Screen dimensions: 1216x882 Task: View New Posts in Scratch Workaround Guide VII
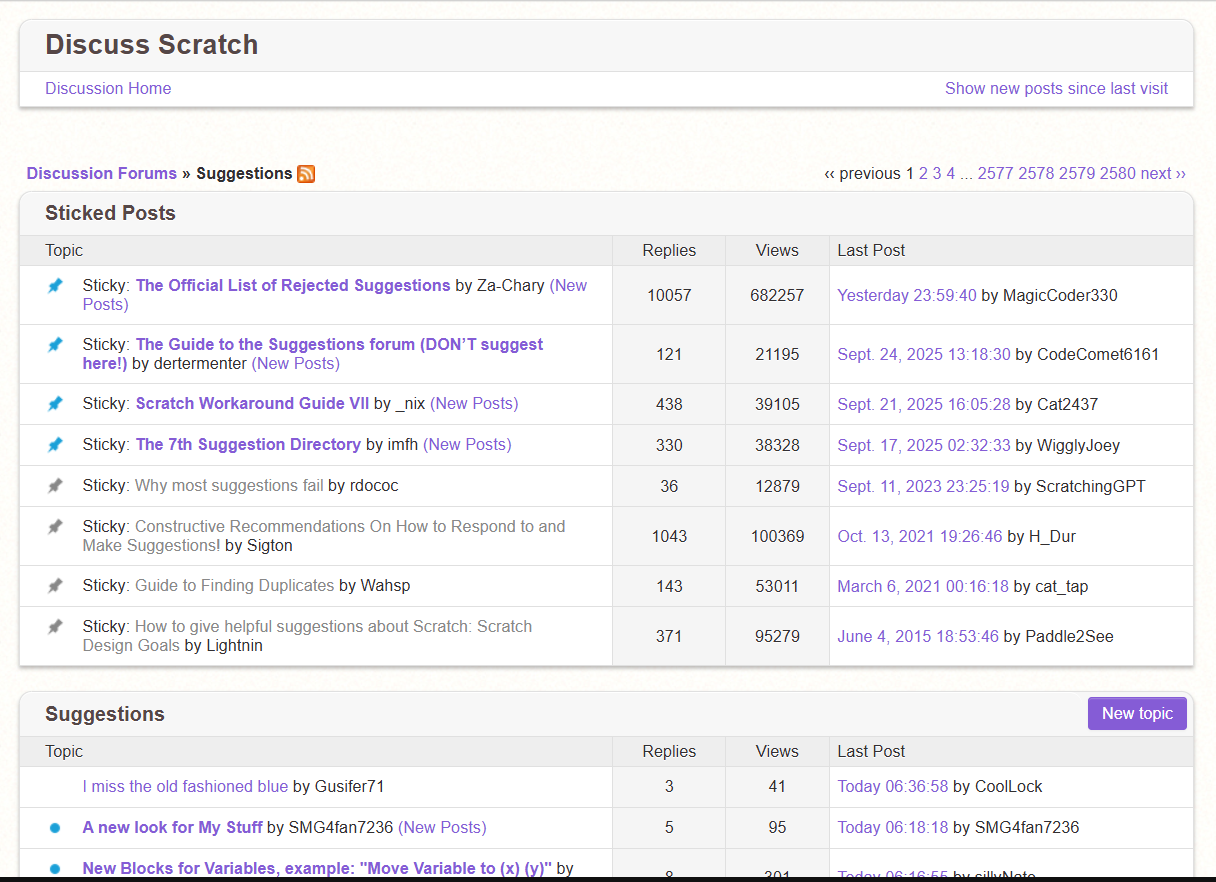474,403
